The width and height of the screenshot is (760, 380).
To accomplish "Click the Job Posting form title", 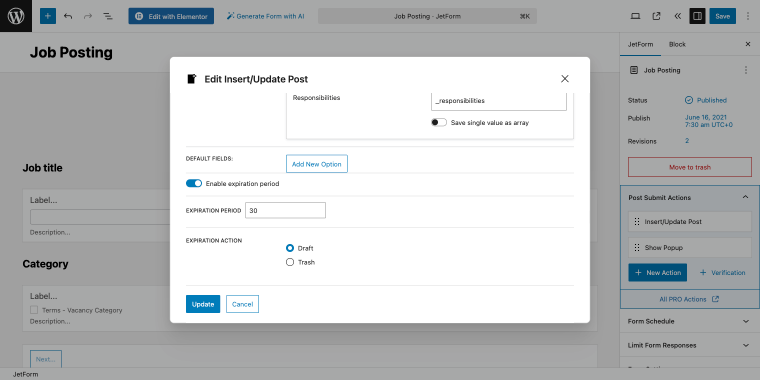I will coord(71,52).
